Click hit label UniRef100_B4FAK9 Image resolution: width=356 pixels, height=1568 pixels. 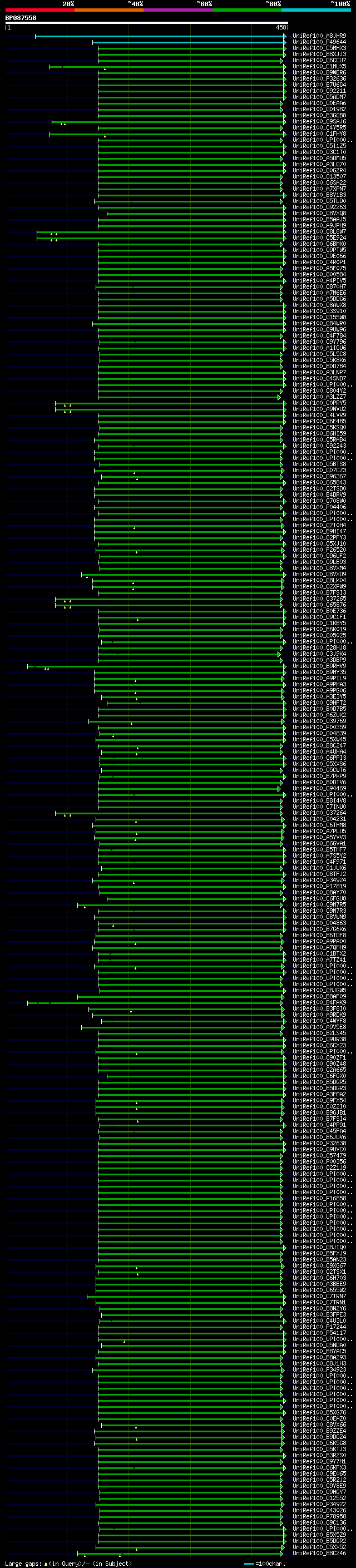(x=319, y=1002)
